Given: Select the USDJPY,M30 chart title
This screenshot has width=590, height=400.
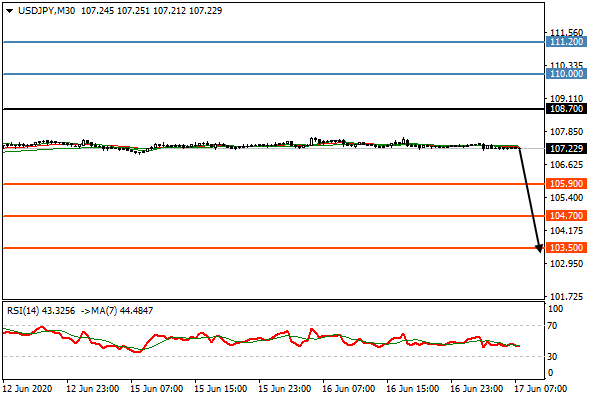Looking at the screenshot, I should [x=47, y=11].
